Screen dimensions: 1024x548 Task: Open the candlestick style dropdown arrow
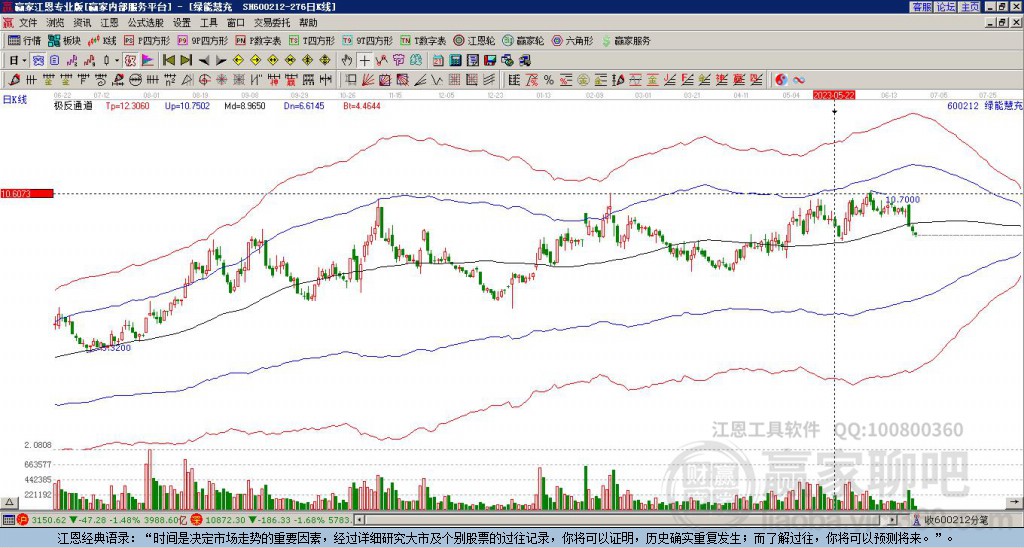[117, 61]
